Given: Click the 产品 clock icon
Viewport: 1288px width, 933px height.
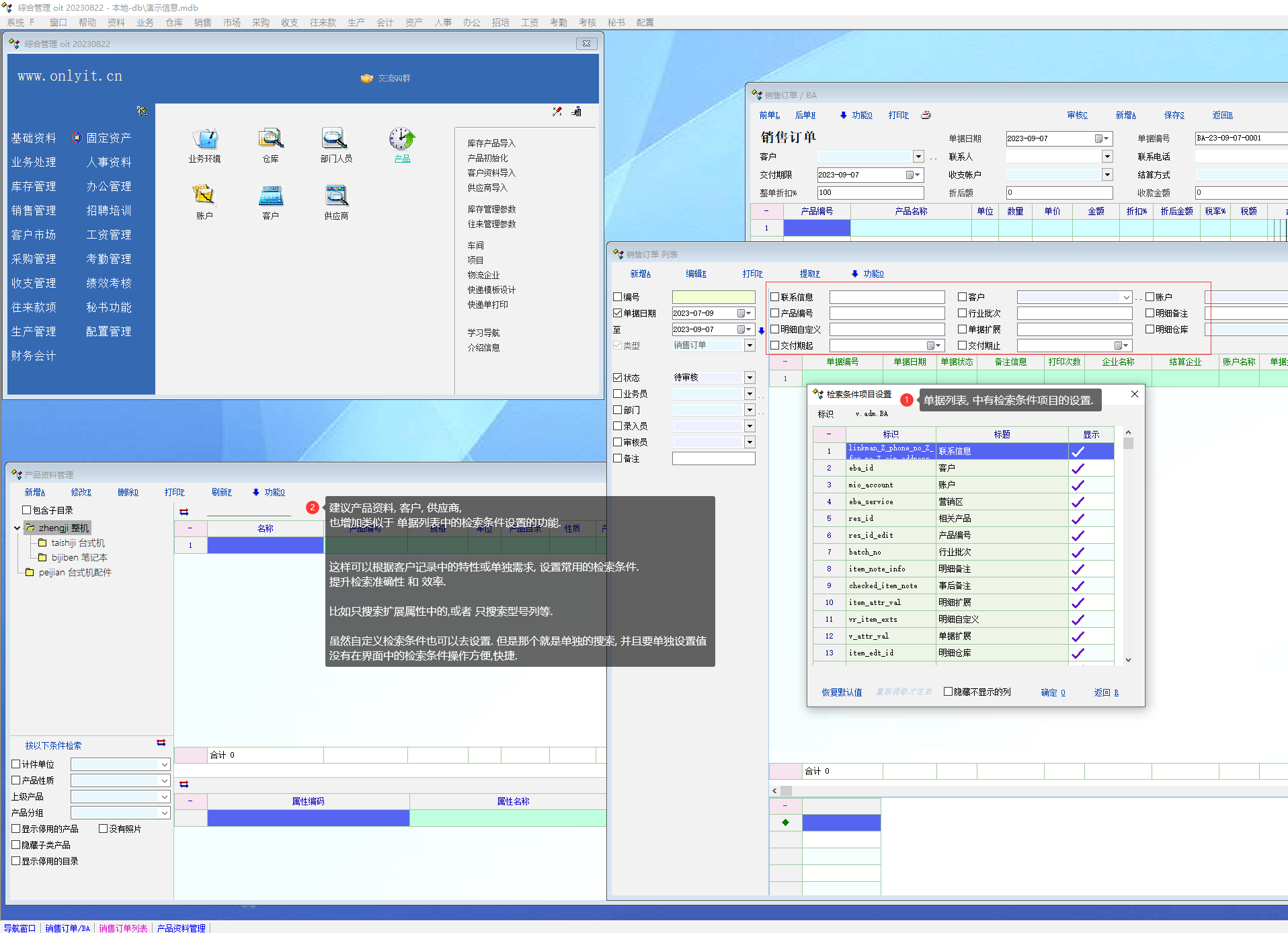Looking at the screenshot, I should coord(402,139).
